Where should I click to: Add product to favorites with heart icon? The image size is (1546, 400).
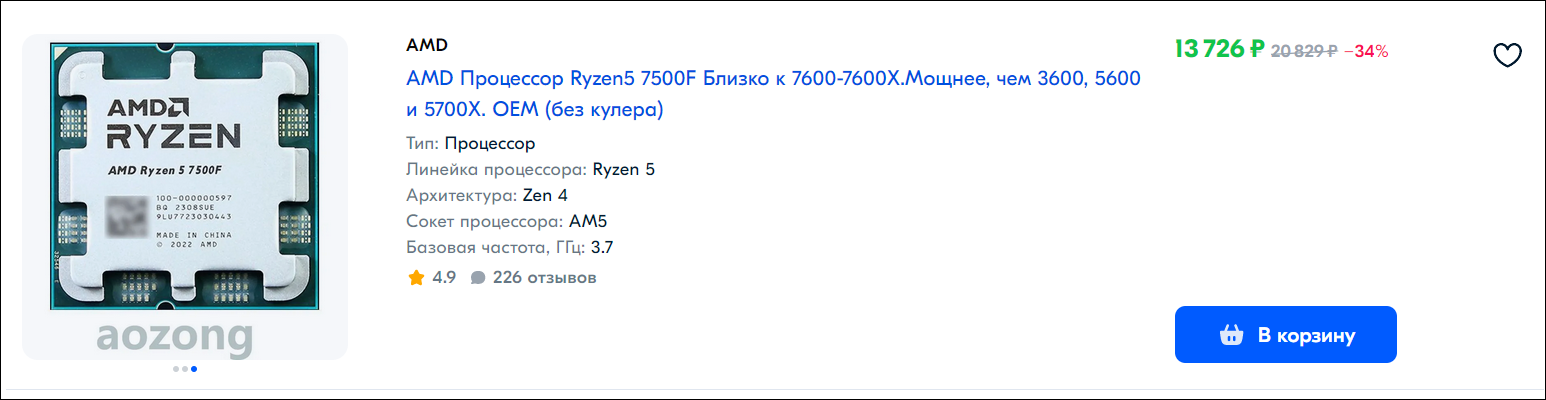(x=1506, y=56)
